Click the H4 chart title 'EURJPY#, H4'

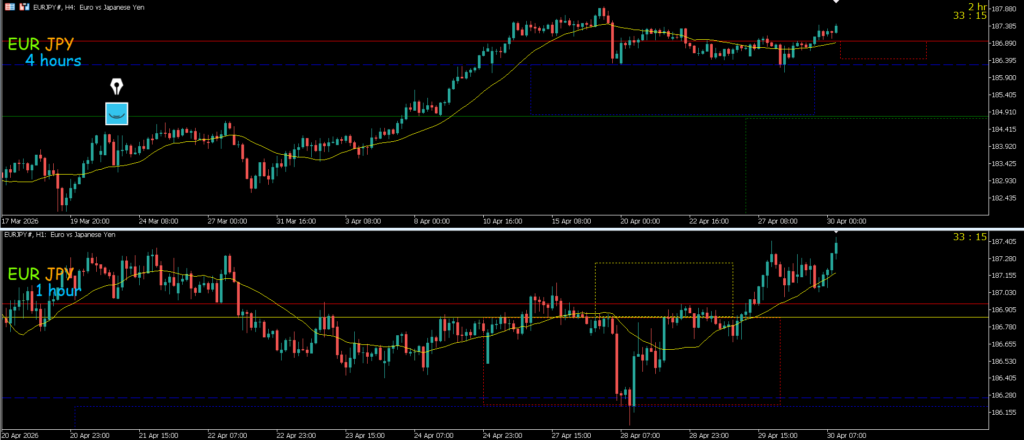pyautogui.click(x=52, y=7)
